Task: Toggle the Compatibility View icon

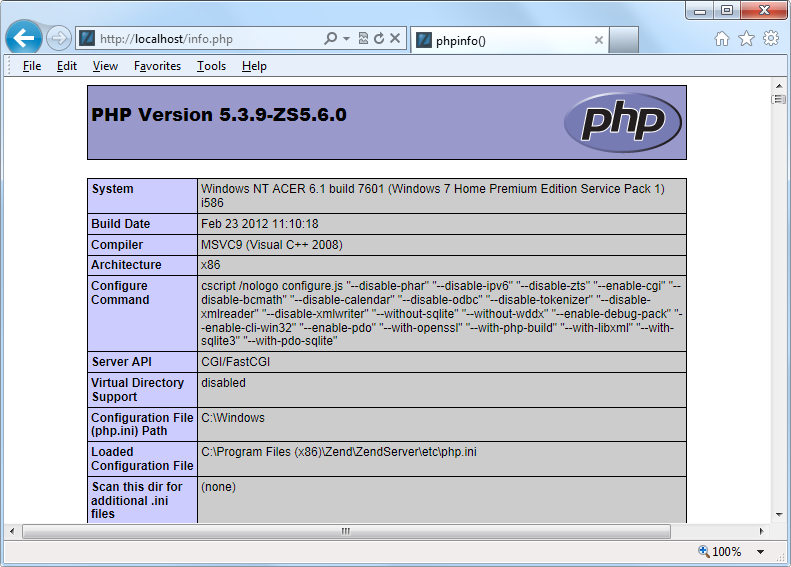Action: (363, 38)
